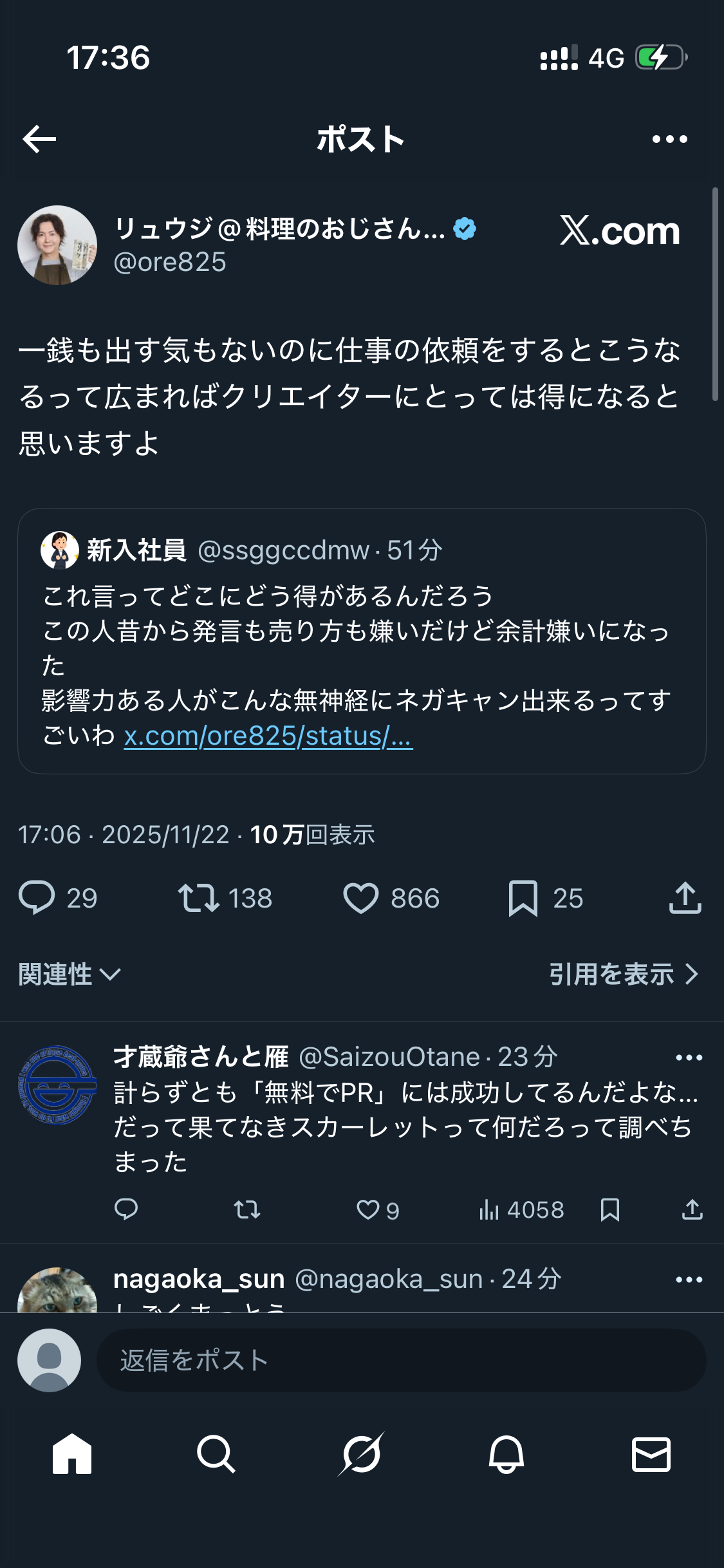Click the vertical scrollbar on the right
The image size is (724, 1568).
coord(715,294)
